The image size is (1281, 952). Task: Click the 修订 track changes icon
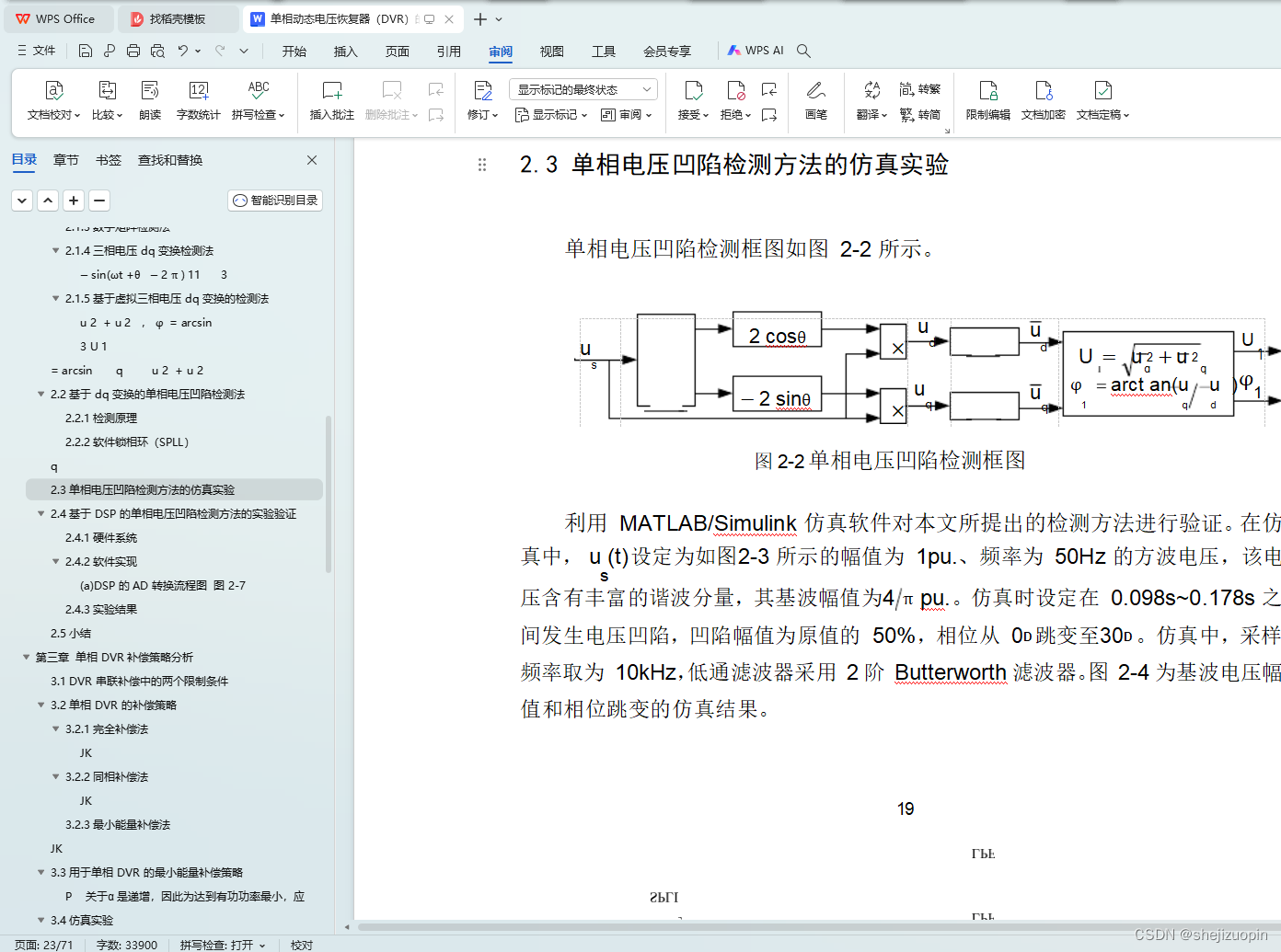coord(482,90)
